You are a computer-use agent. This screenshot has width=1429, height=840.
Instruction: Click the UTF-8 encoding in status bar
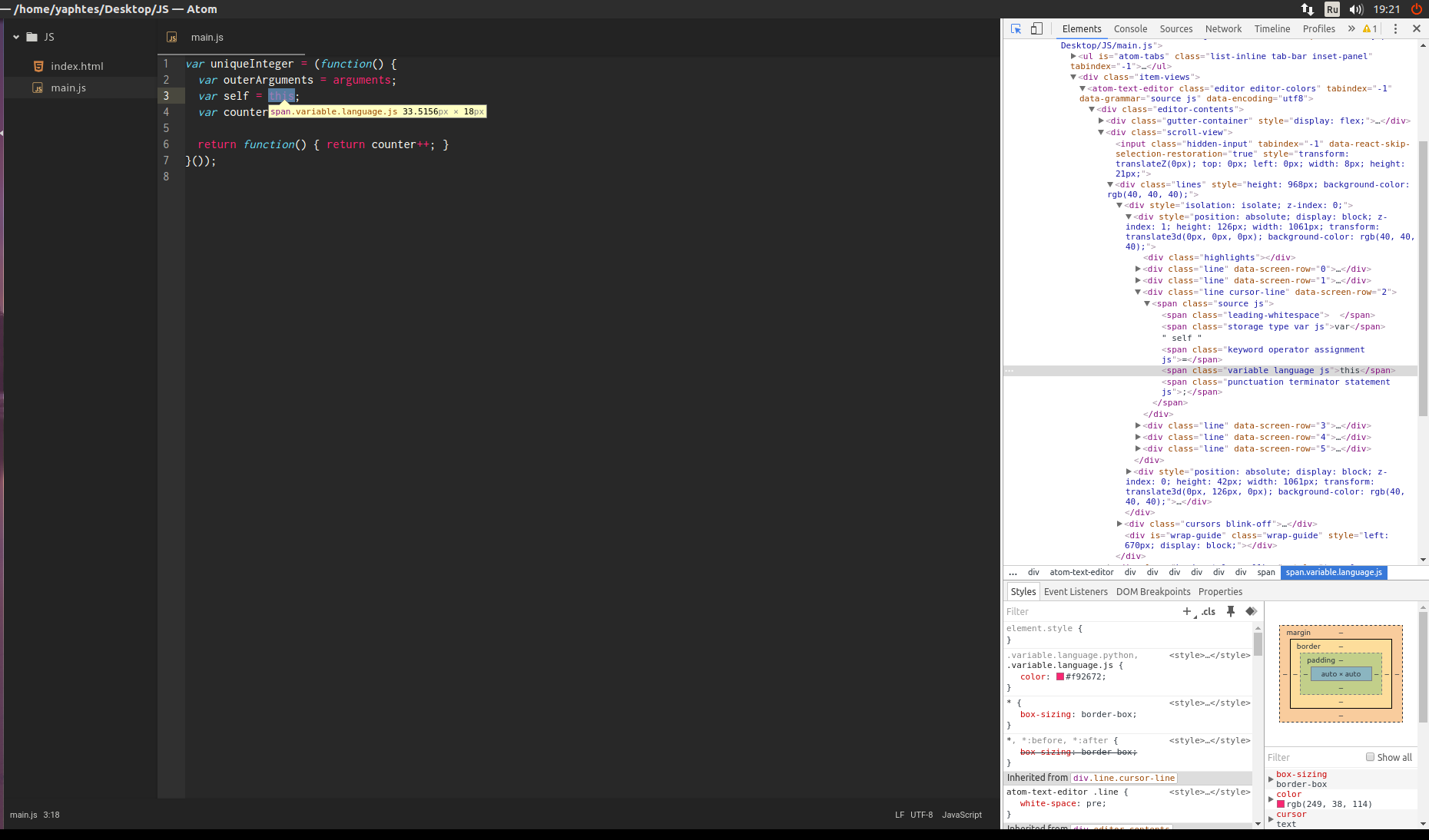[921, 815]
